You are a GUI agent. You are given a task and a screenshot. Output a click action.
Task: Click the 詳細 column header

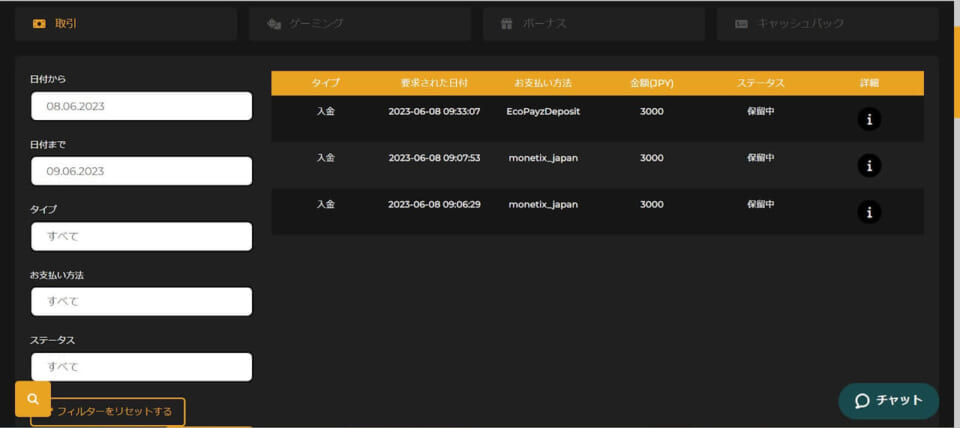coord(869,83)
